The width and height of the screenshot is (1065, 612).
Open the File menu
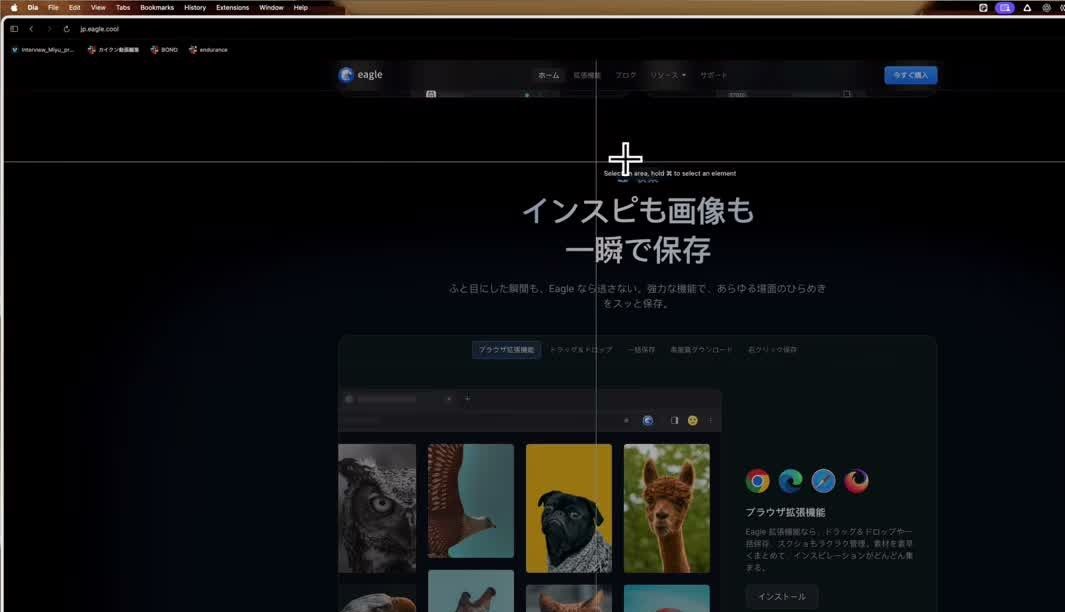click(53, 7)
